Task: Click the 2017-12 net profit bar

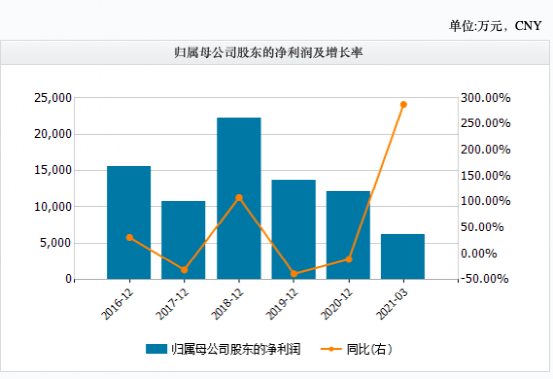Action: 183,240
